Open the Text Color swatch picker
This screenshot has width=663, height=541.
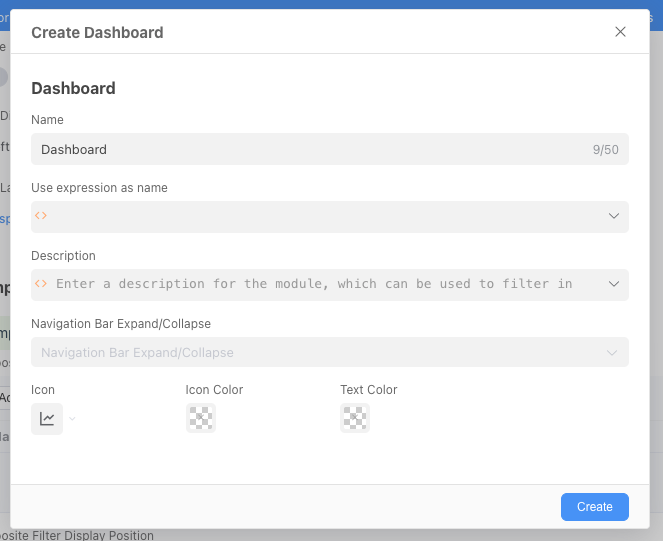(x=355, y=419)
